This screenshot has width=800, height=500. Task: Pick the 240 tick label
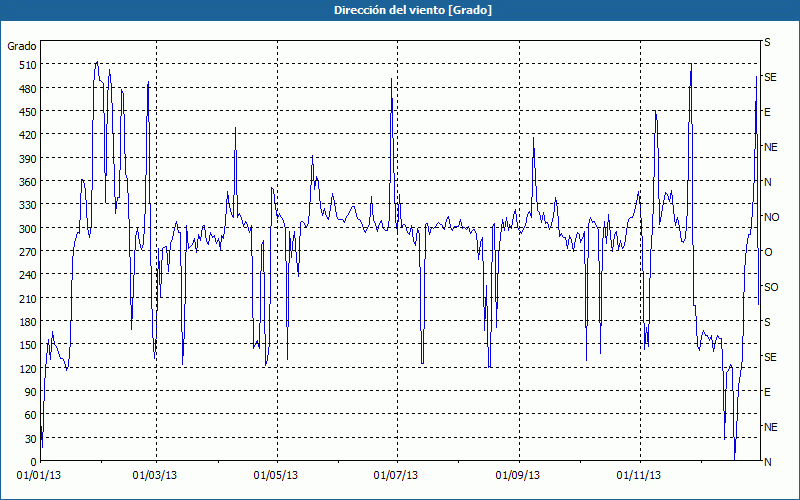pos(28,276)
